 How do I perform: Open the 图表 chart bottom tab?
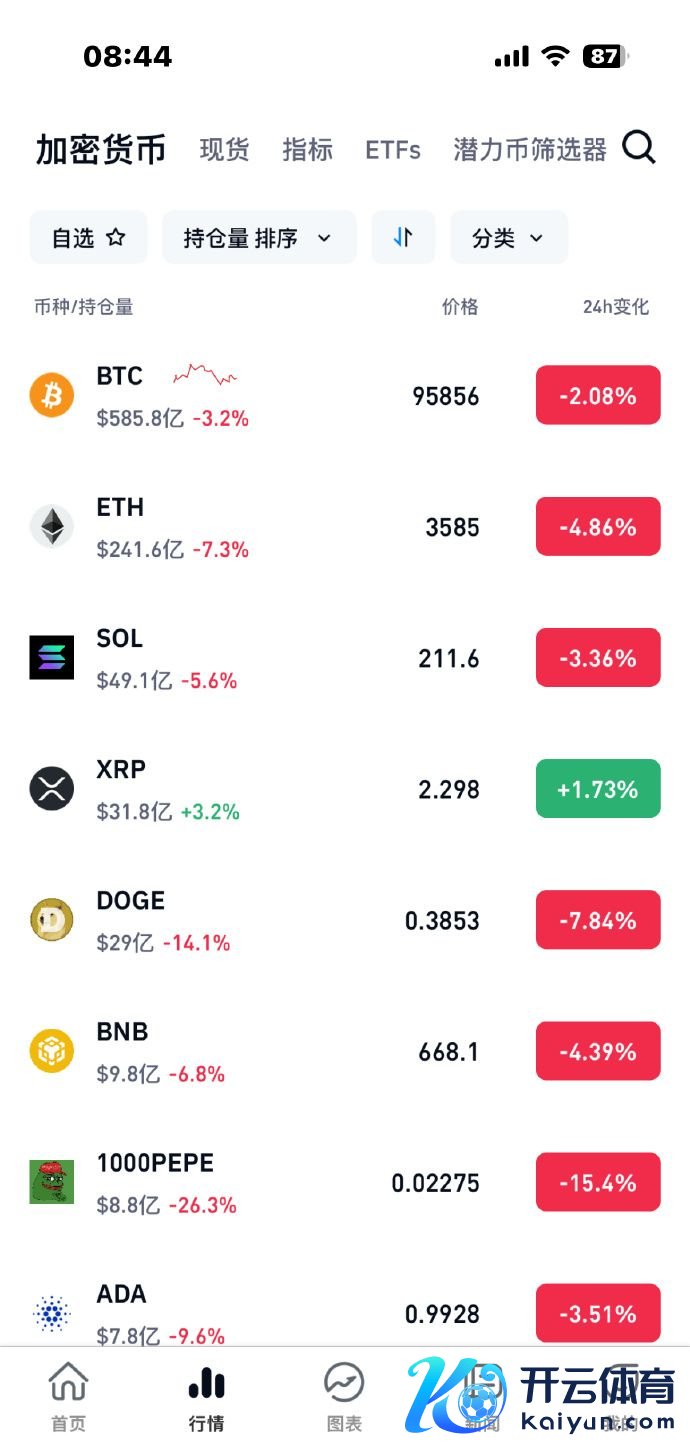[x=344, y=1396]
